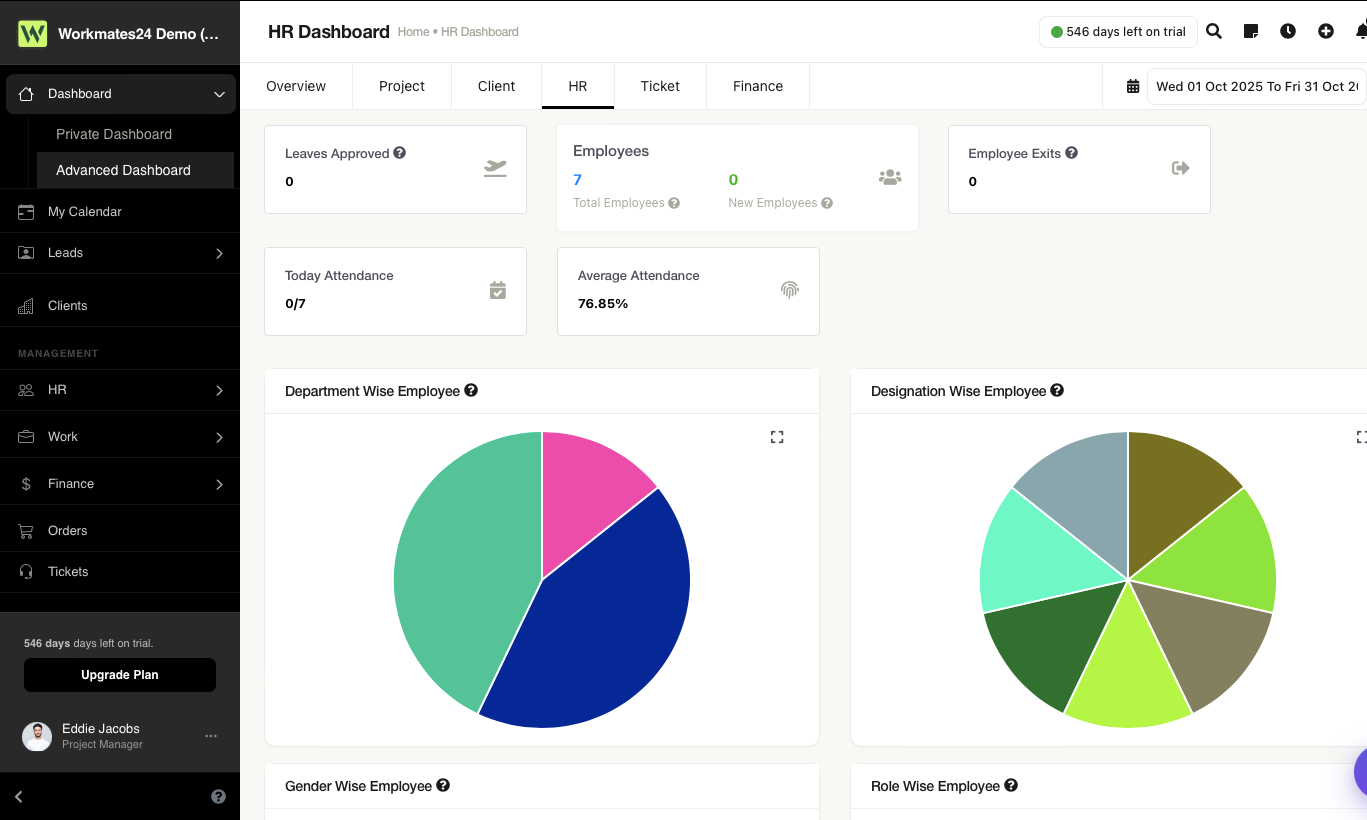
Task: Open Eddie Jacobs profile options menu
Action: (211, 736)
